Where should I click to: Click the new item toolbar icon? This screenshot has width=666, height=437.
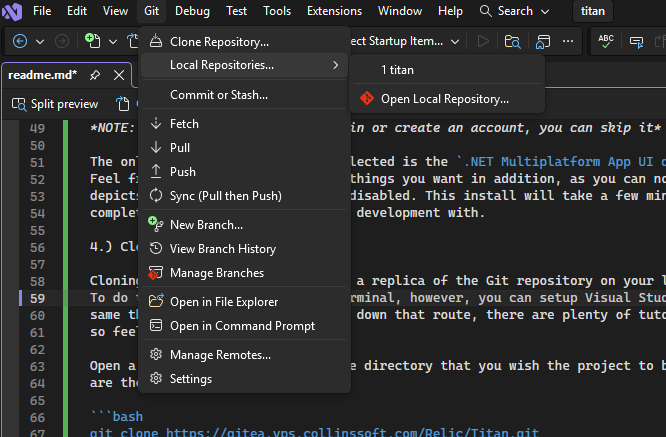click(x=93, y=42)
